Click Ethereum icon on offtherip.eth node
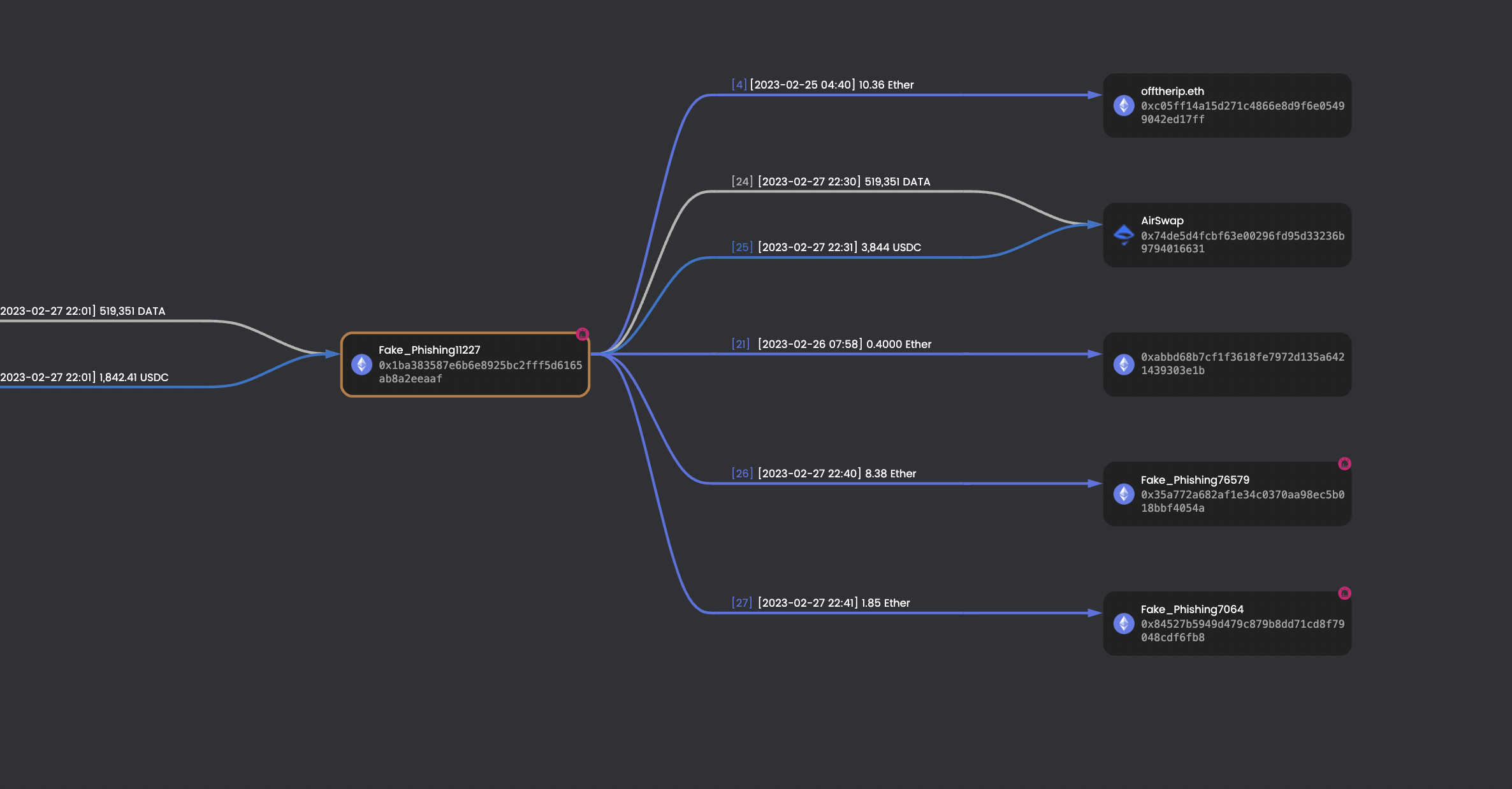Viewport: 1512px width, 789px height. click(1123, 106)
